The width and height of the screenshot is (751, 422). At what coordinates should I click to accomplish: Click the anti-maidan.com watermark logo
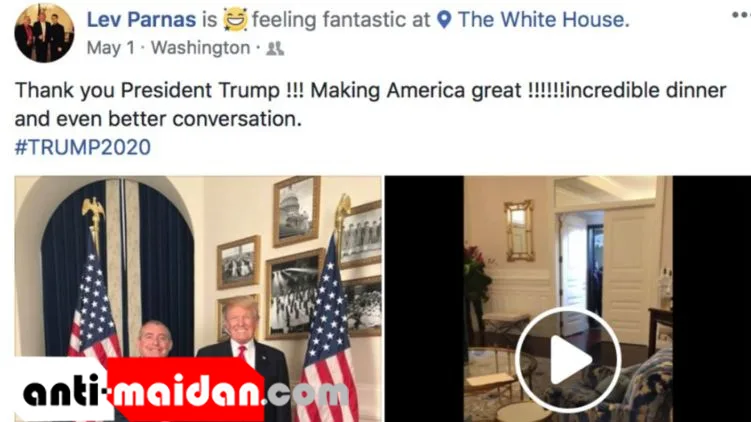[x=182, y=390]
